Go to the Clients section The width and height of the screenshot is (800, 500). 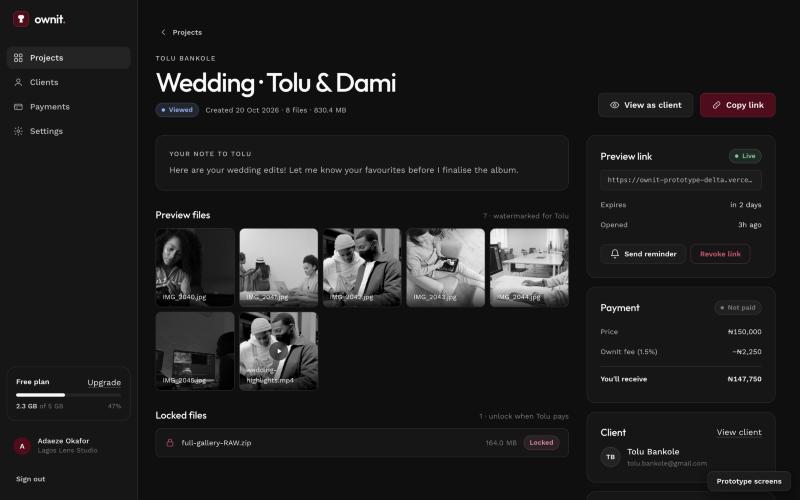click(x=69, y=82)
